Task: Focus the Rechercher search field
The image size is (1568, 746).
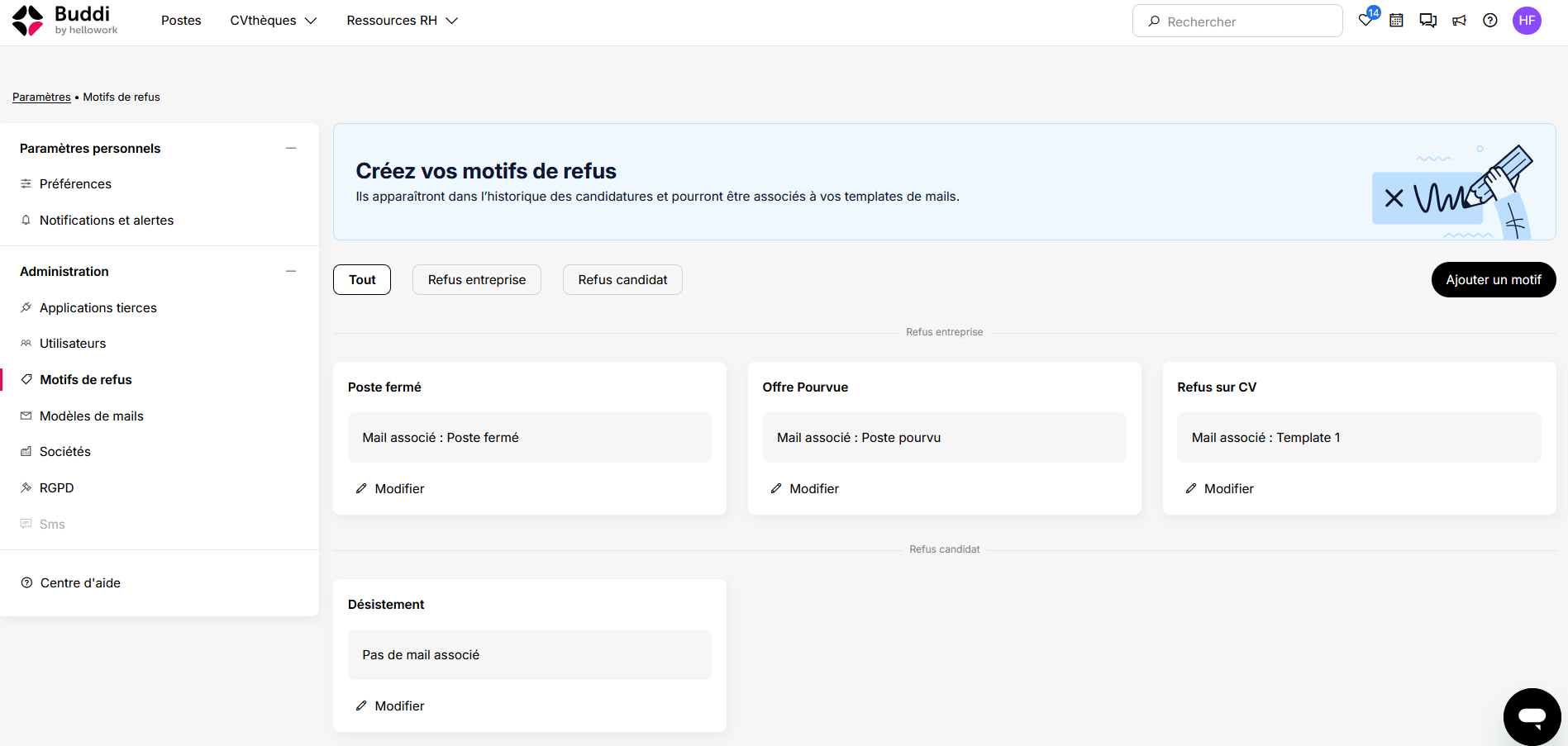Action: [x=1237, y=21]
